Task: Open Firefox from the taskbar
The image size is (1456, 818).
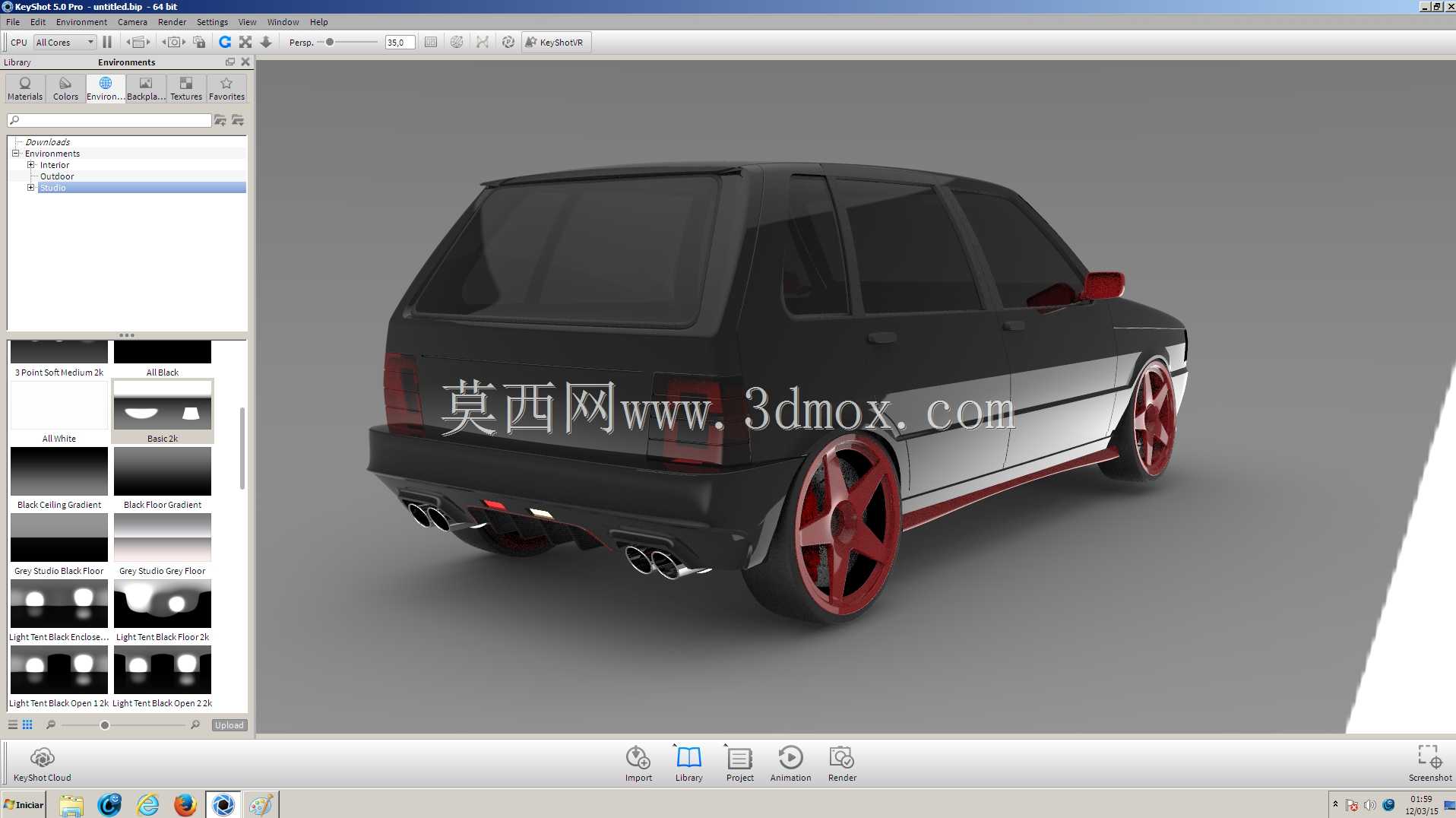Action: [185, 804]
